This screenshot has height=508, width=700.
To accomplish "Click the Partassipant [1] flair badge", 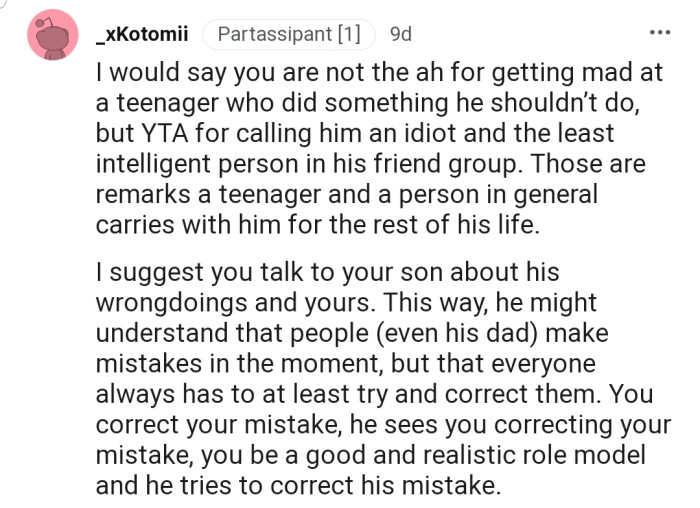I will (288, 35).
